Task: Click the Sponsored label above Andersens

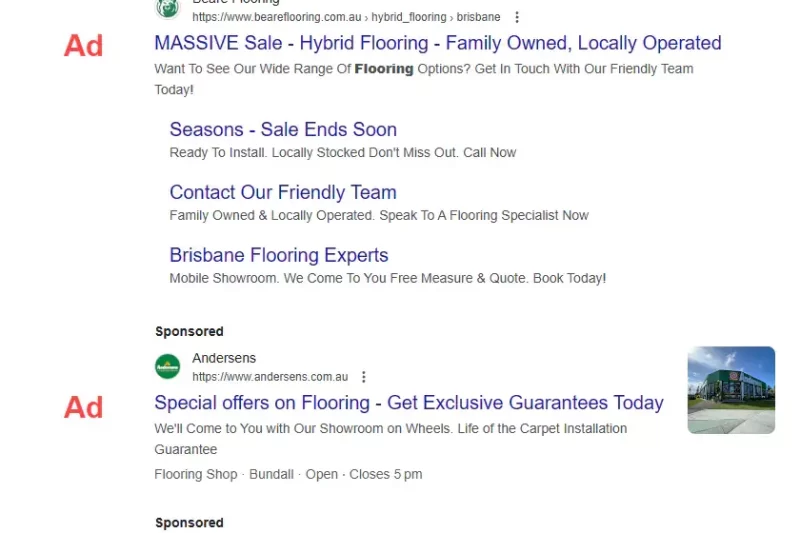Action: pyautogui.click(x=189, y=331)
